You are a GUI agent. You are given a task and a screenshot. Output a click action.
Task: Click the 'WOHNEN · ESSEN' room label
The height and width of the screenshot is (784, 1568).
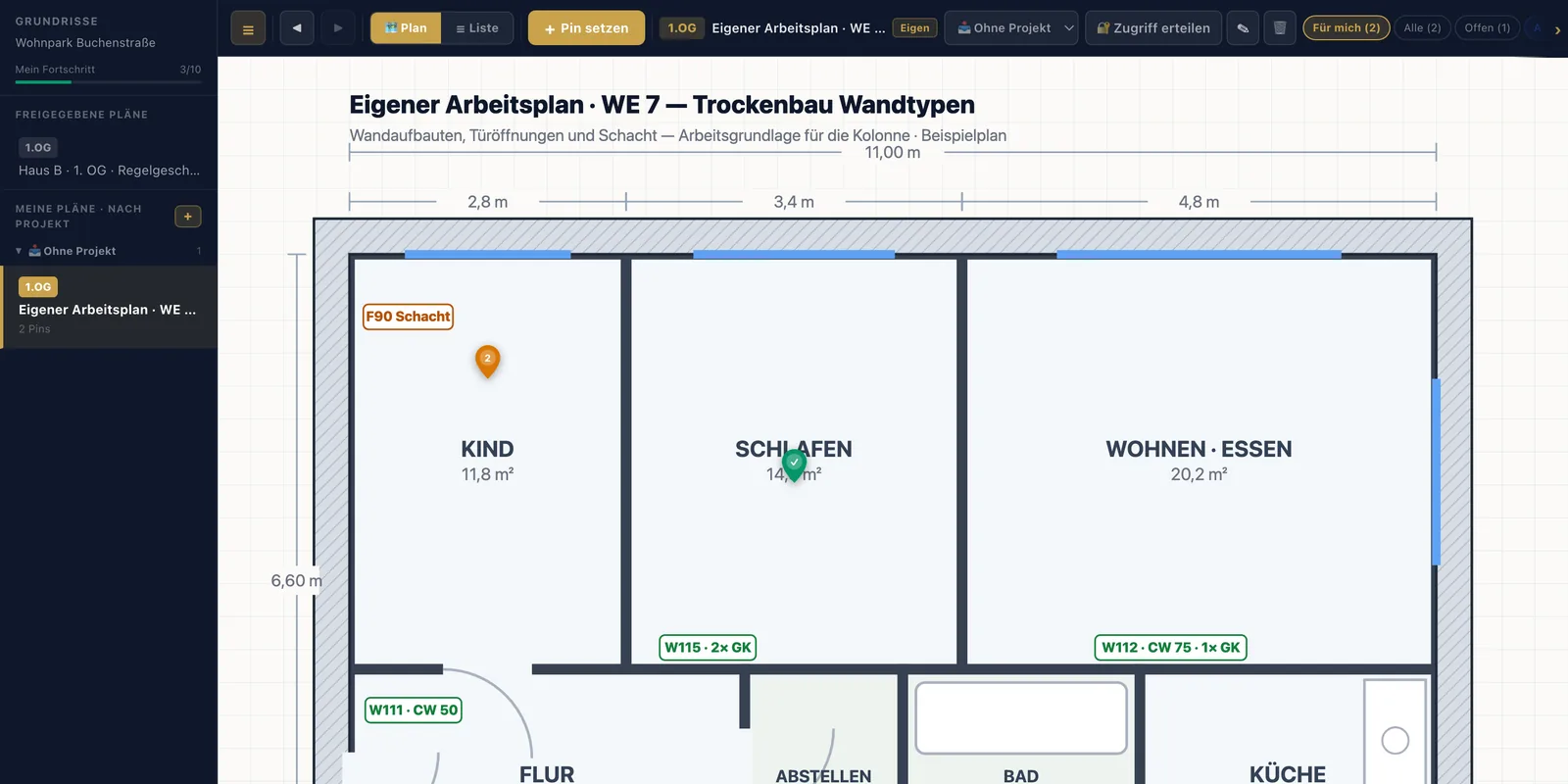point(1199,449)
